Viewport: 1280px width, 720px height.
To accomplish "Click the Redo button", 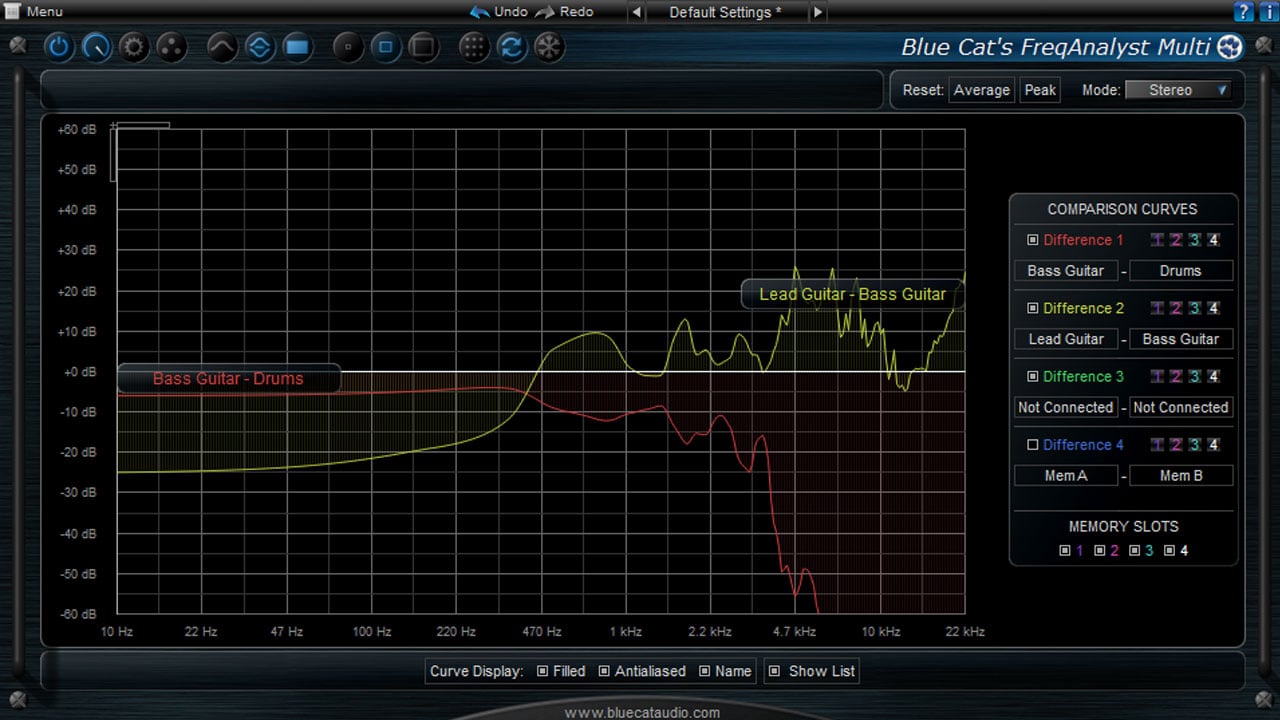I will point(565,12).
